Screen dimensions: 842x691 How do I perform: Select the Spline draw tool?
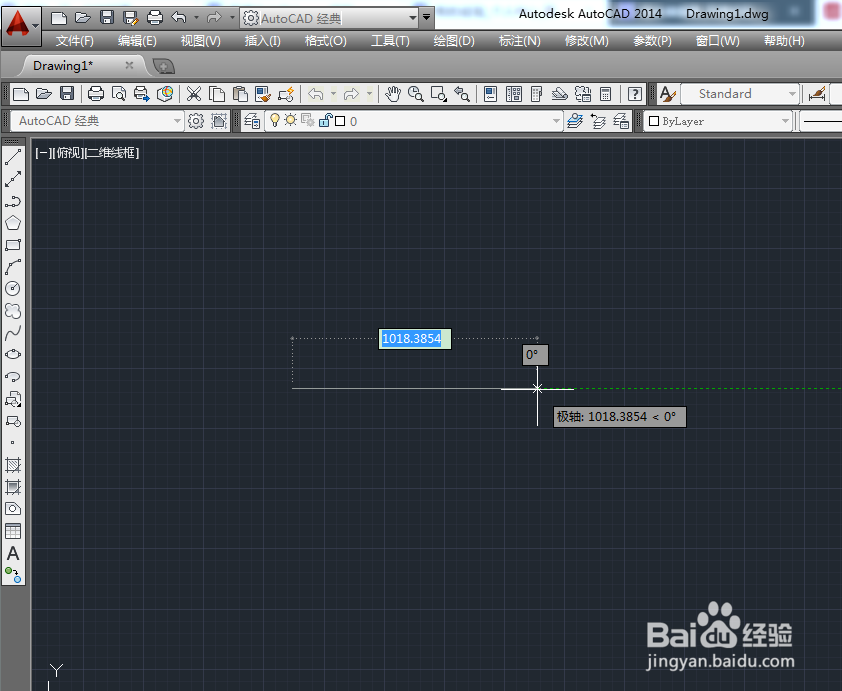tap(13, 333)
